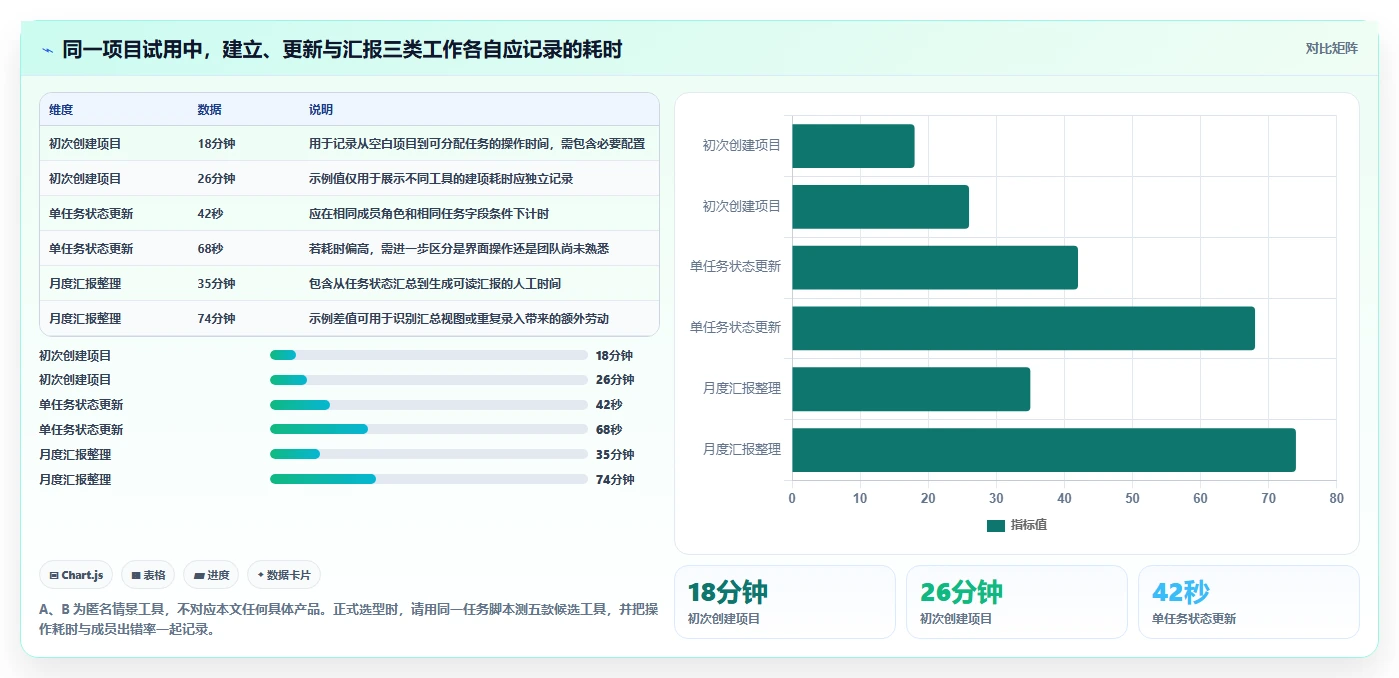Click the page title about 建立、更新与汇报
The height and width of the screenshot is (678, 1399).
[x=342, y=49]
